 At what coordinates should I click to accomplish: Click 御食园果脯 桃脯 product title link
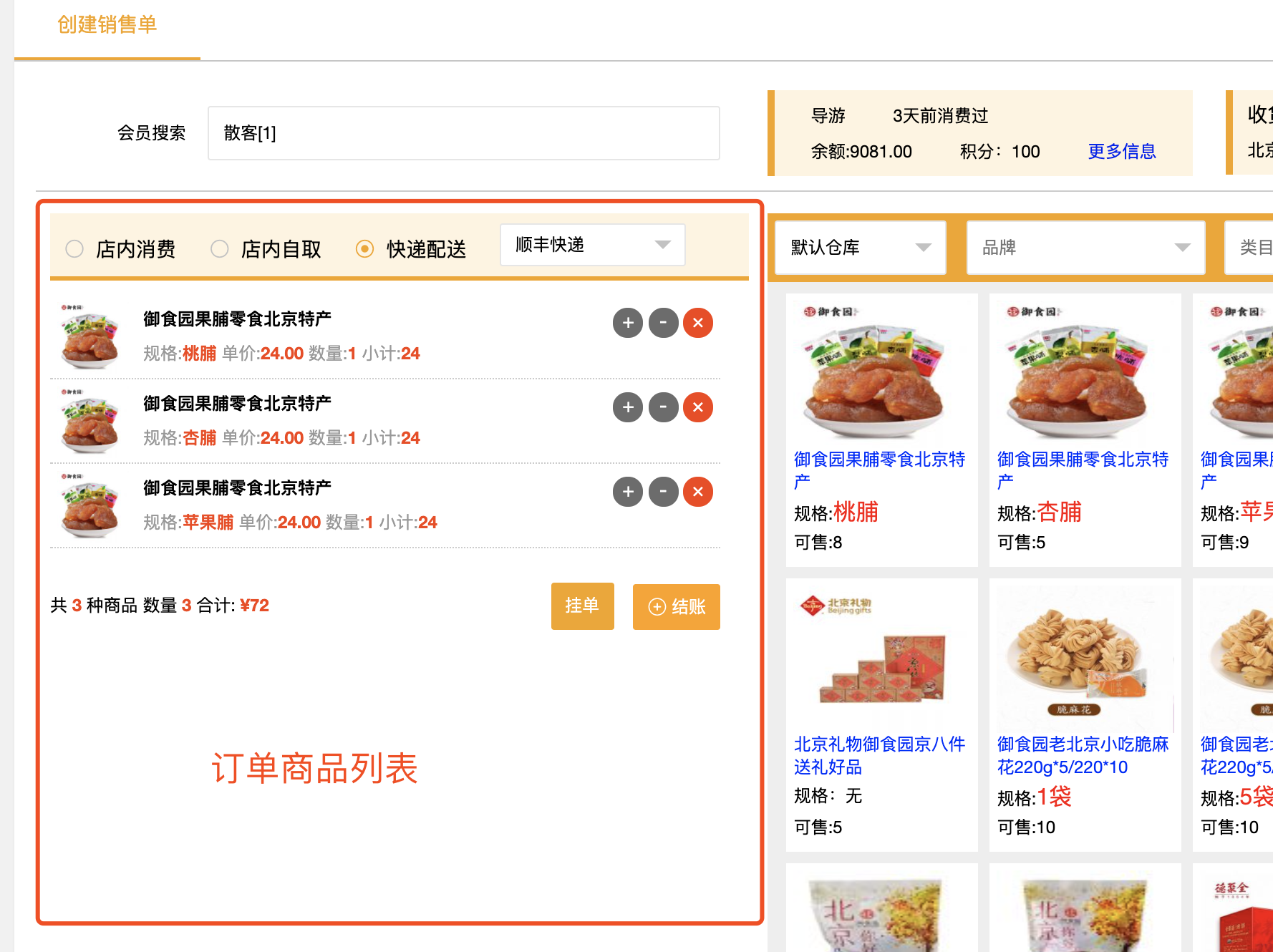(x=880, y=470)
